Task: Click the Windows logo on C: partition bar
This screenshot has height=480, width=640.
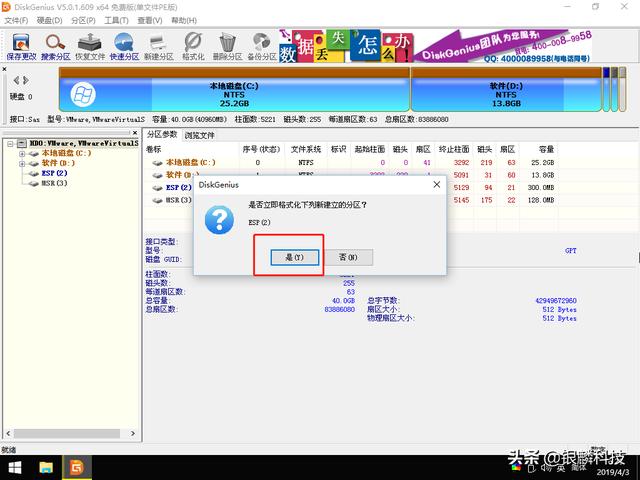Action: (x=83, y=95)
